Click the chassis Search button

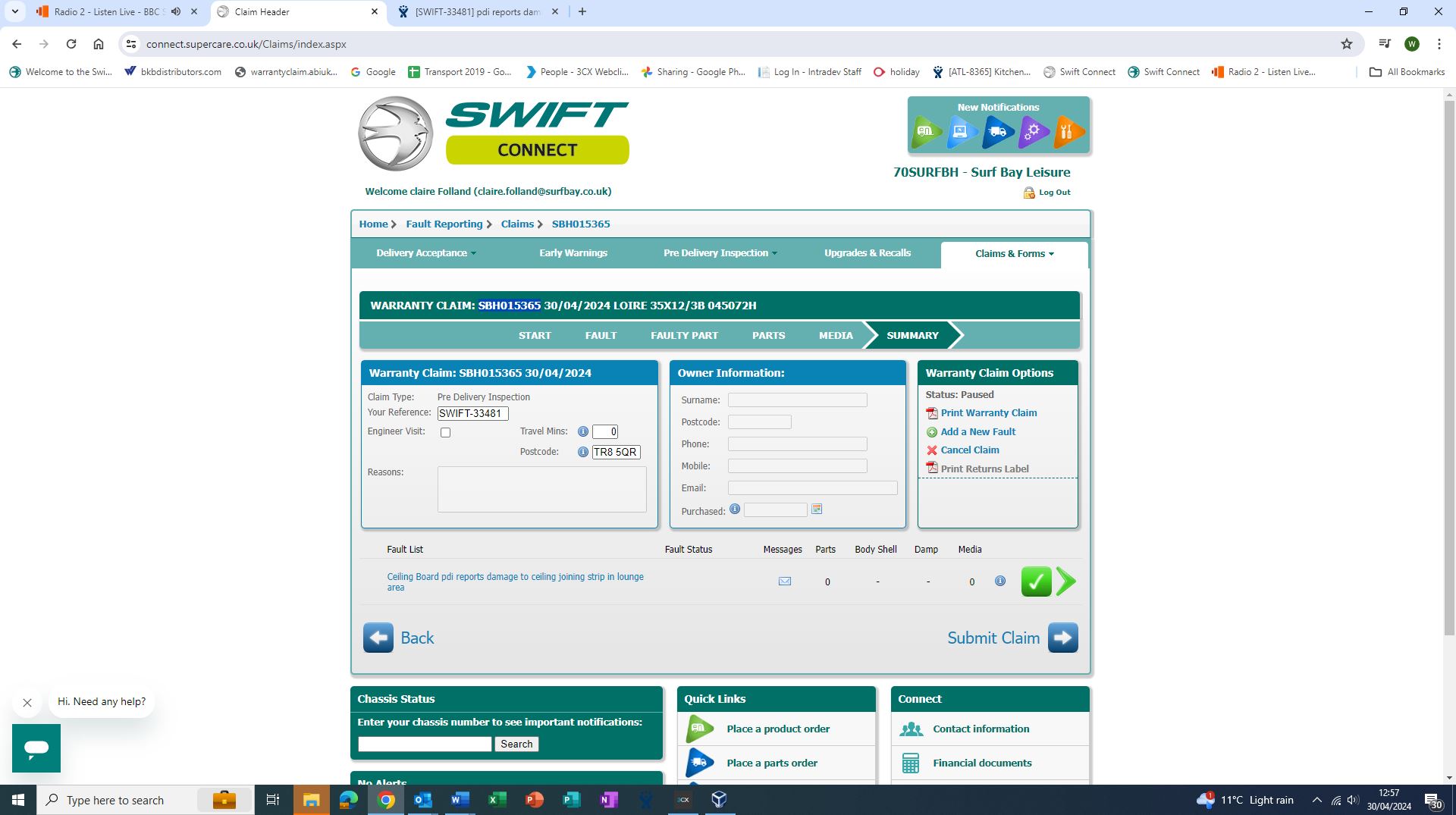tap(516, 744)
